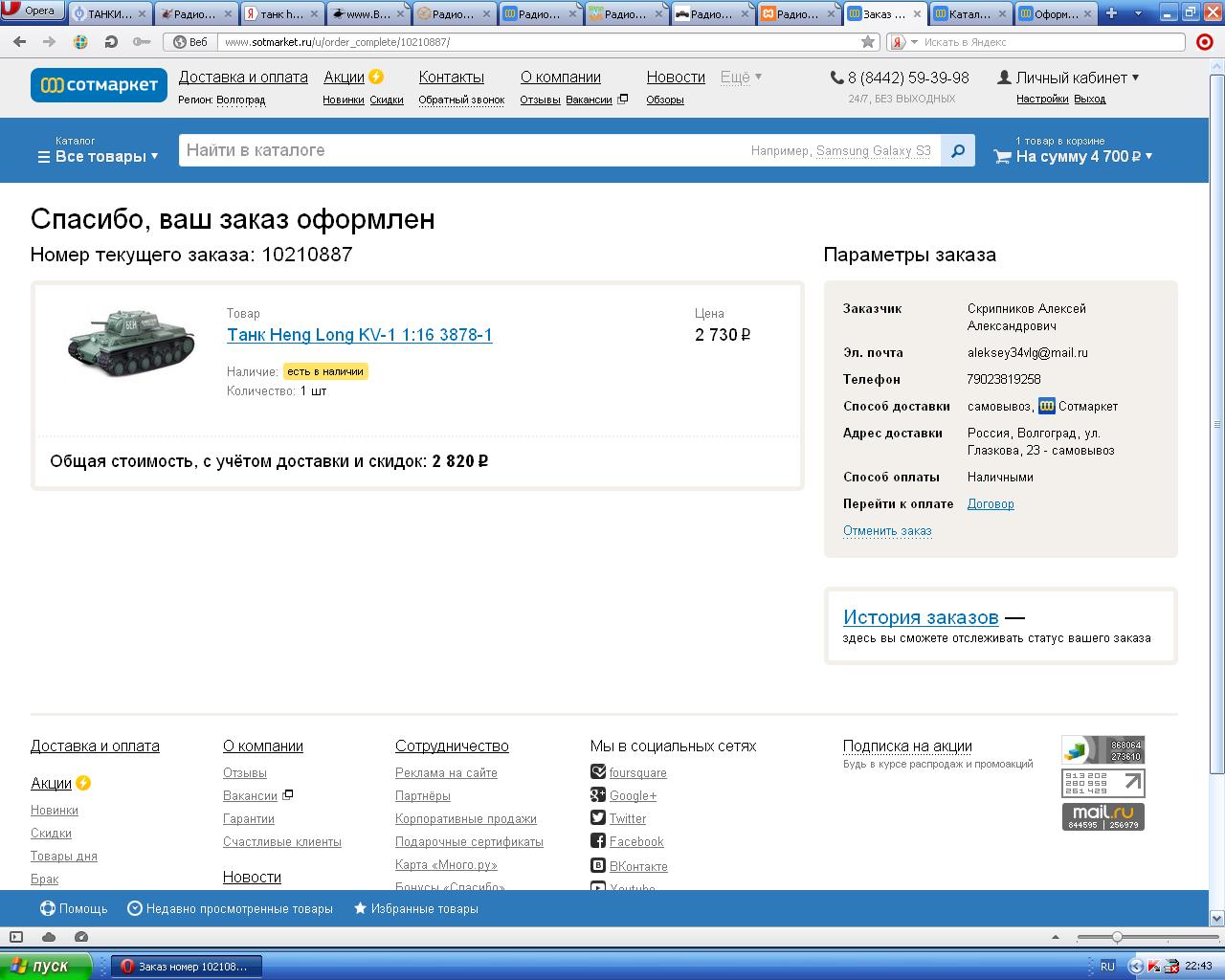Open the Facebook social link
The height and width of the screenshot is (980, 1225).
pos(635,841)
